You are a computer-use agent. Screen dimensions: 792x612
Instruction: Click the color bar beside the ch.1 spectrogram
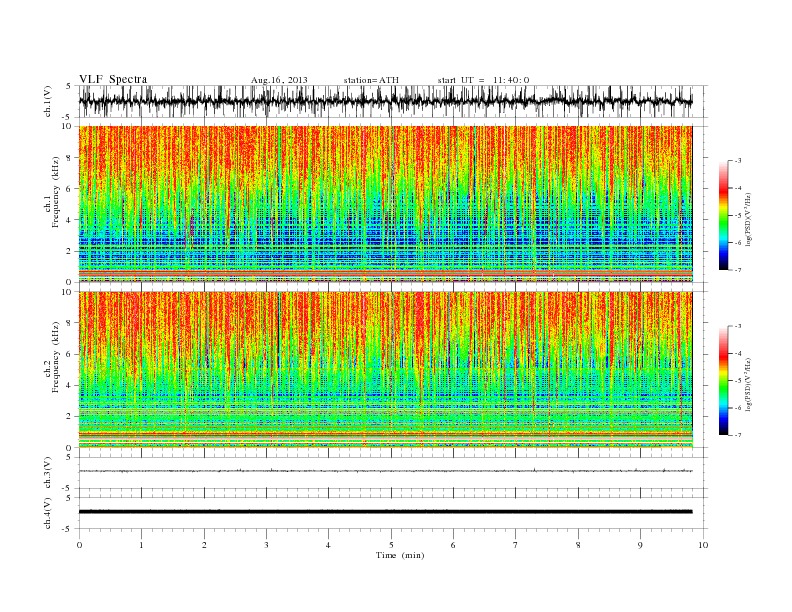(723, 216)
